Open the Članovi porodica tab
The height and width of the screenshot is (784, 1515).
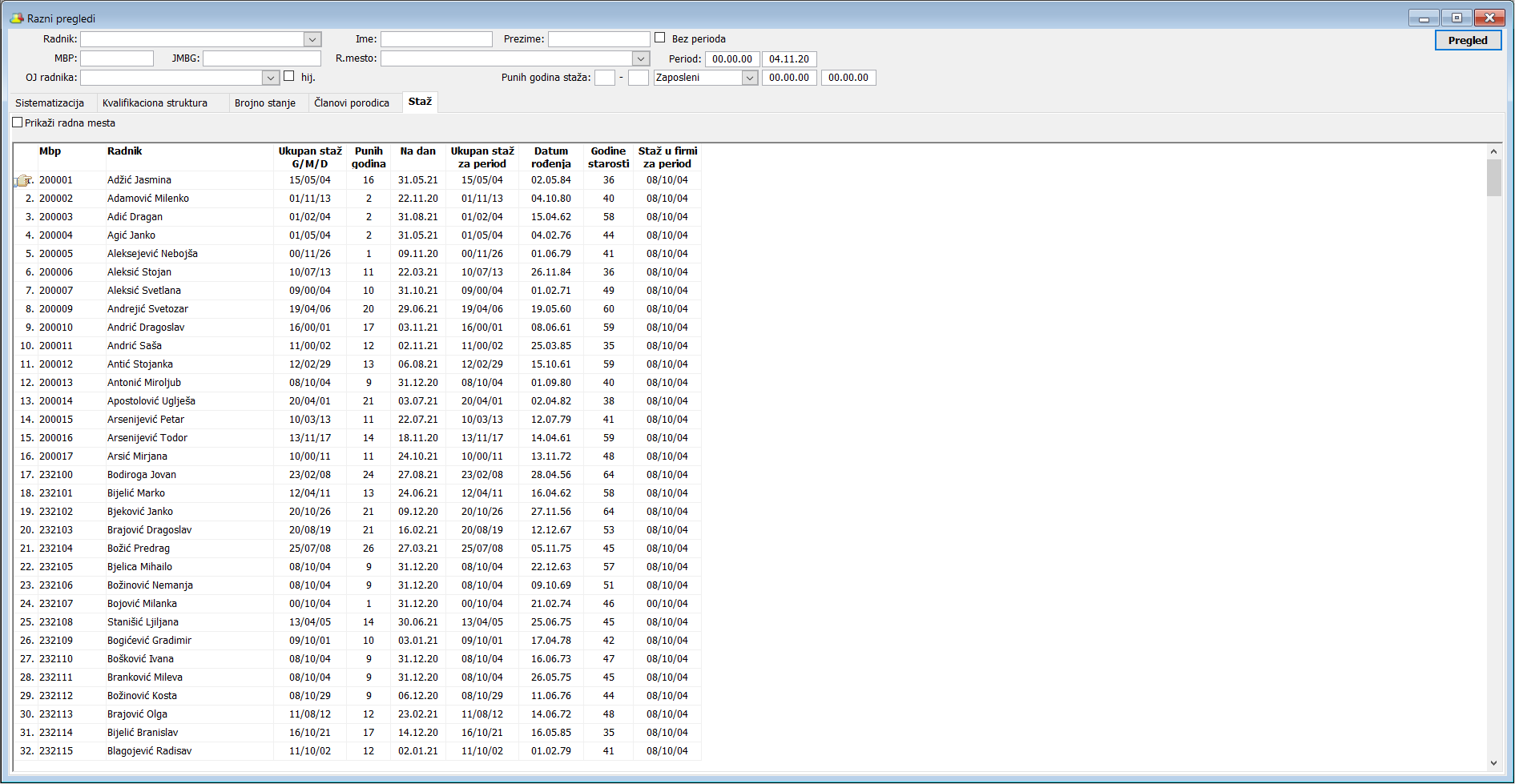coord(352,103)
